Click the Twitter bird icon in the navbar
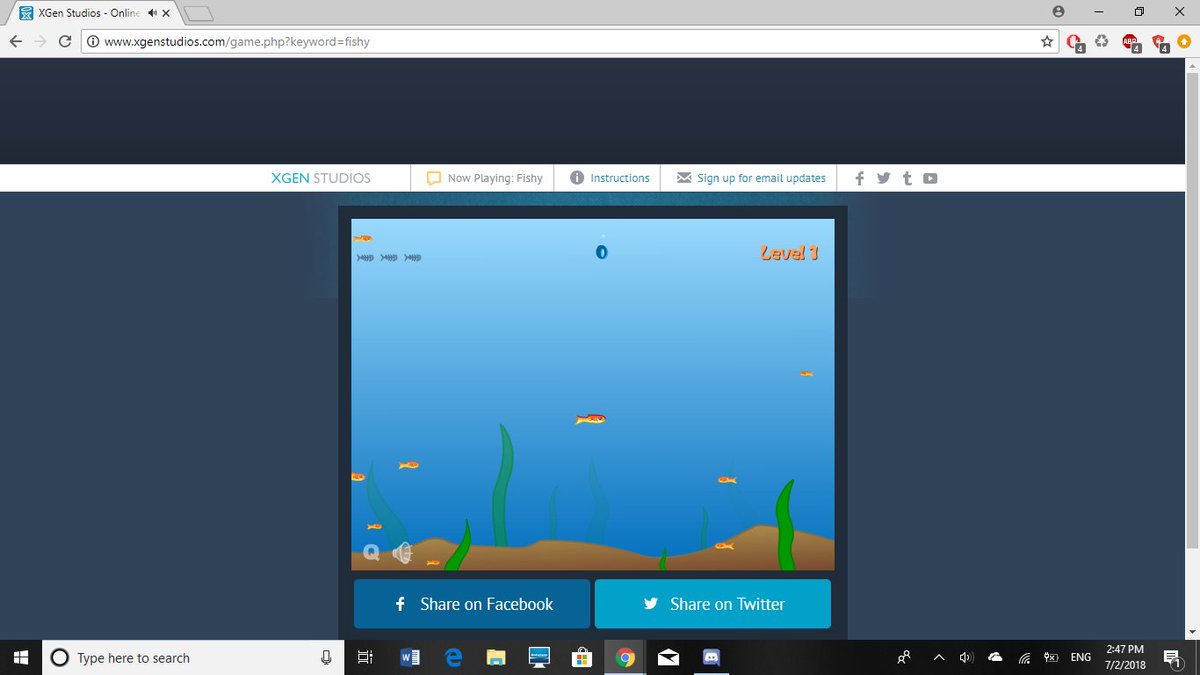The width and height of the screenshot is (1200, 675). tap(884, 178)
